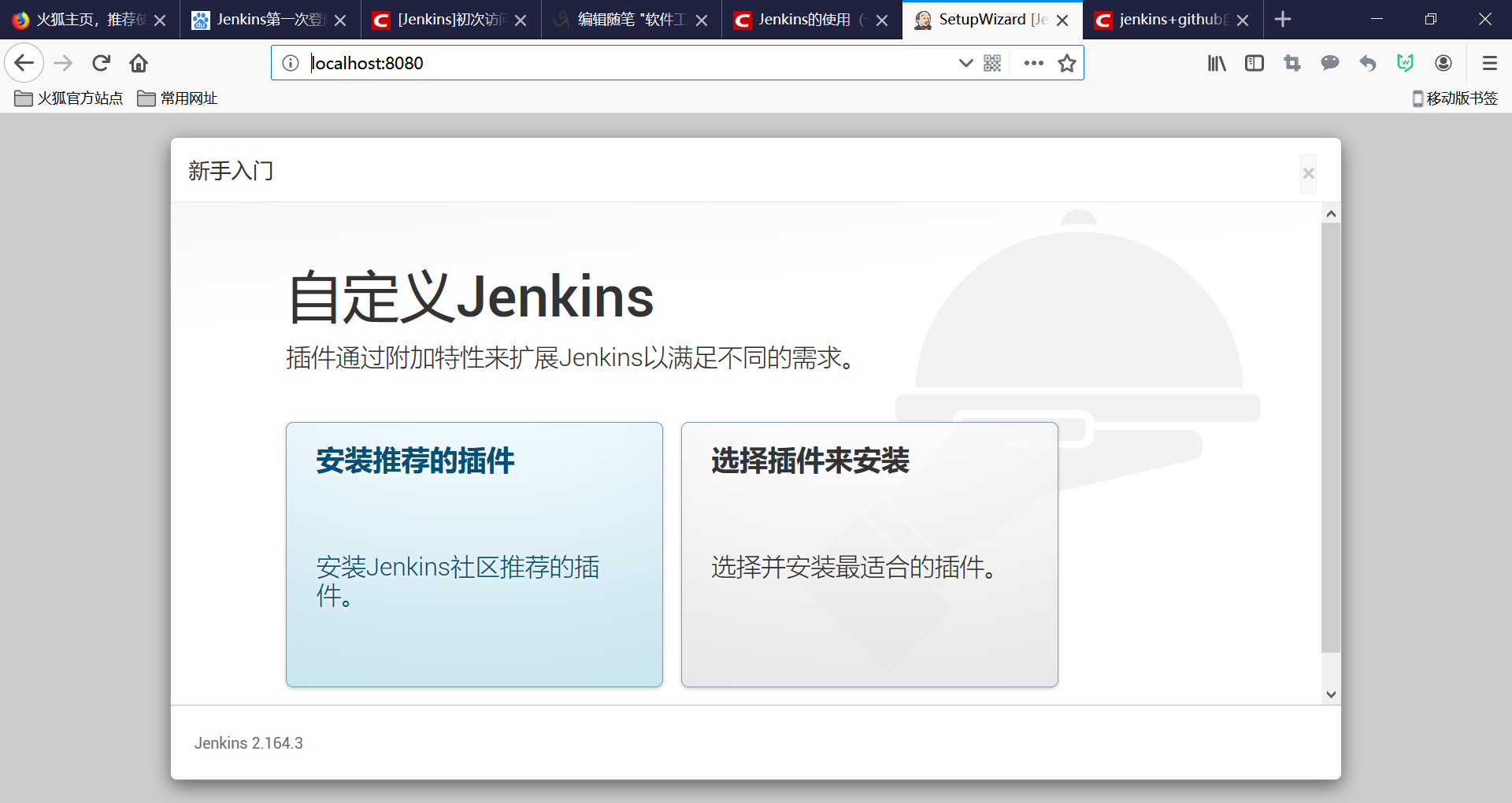Open the Firefox home page
Viewport: 1512px width, 803px height.
point(139,63)
